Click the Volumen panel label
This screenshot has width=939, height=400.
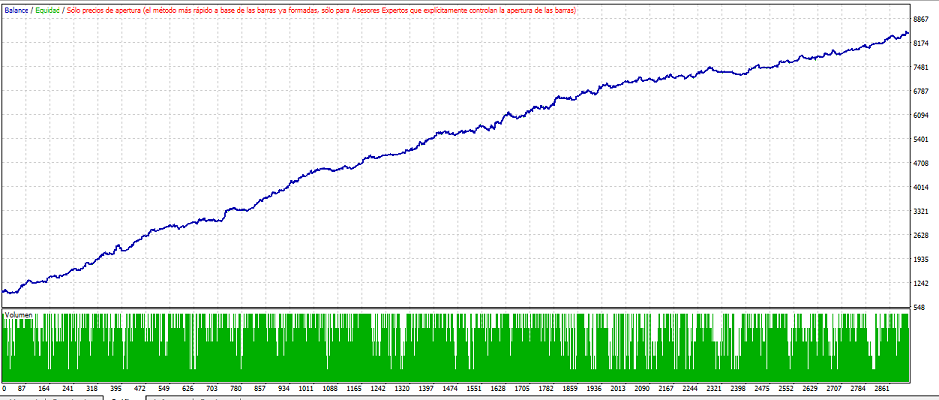coord(18,315)
